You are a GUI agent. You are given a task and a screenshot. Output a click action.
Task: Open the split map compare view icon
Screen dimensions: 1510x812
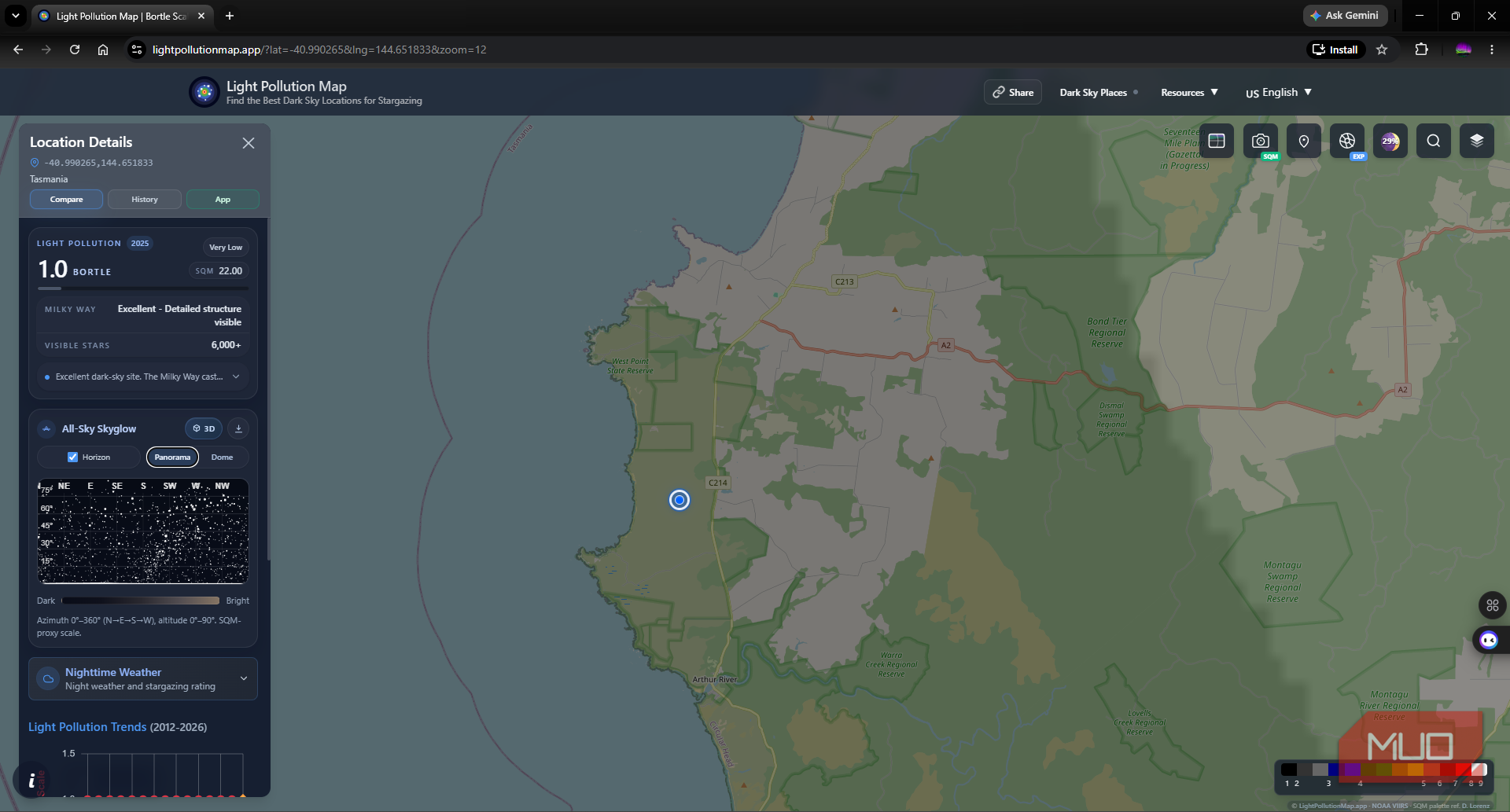[x=1217, y=141]
